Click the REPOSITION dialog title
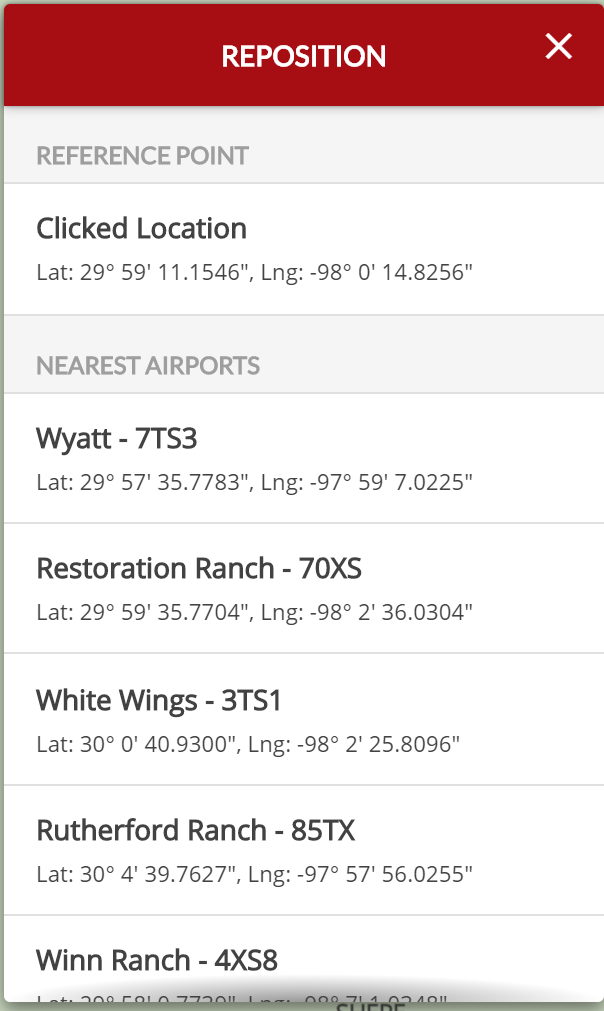The height and width of the screenshot is (1011, 604). coord(303,56)
